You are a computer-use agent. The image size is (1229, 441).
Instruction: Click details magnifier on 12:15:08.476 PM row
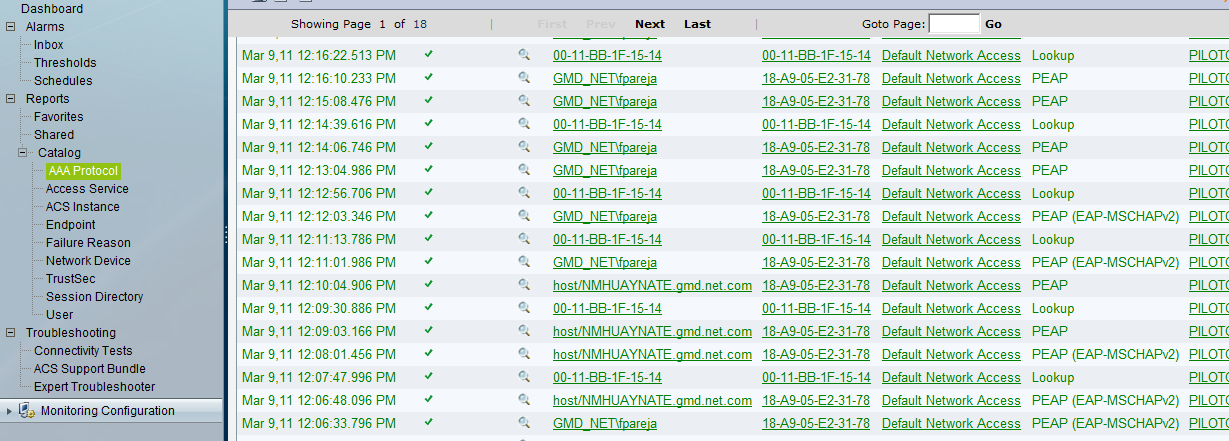(x=524, y=101)
